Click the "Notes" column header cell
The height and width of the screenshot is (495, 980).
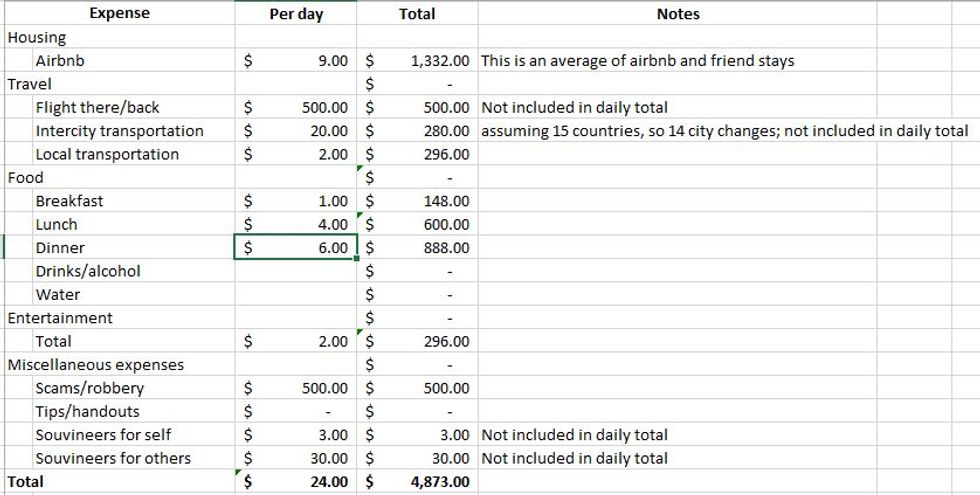click(x=678, y=15)
